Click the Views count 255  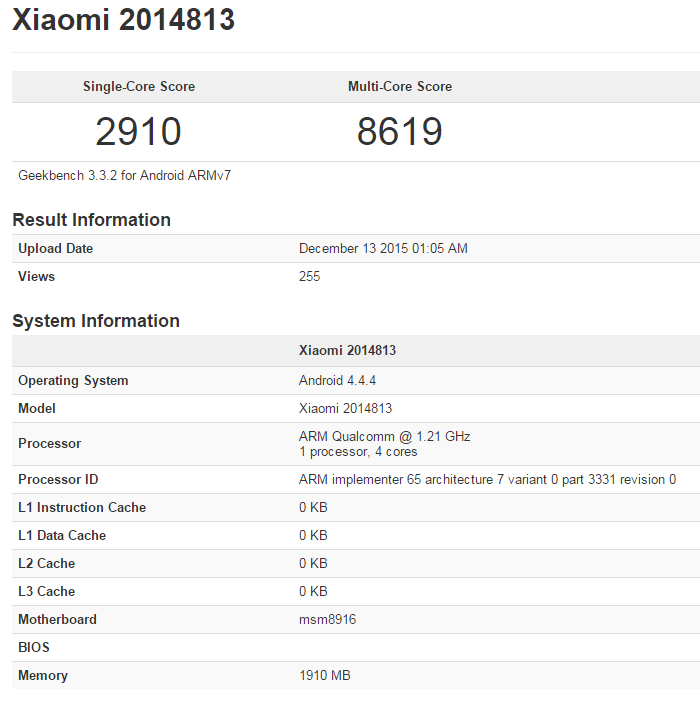click(309, 277)
